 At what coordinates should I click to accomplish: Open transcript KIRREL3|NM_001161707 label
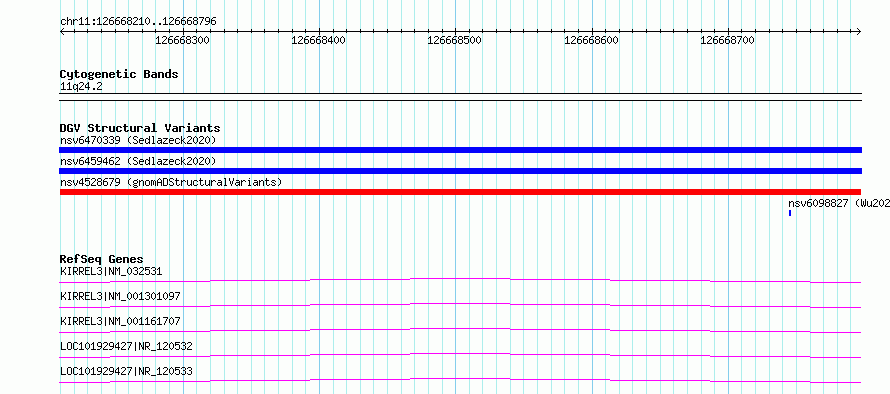click(120, 321)
